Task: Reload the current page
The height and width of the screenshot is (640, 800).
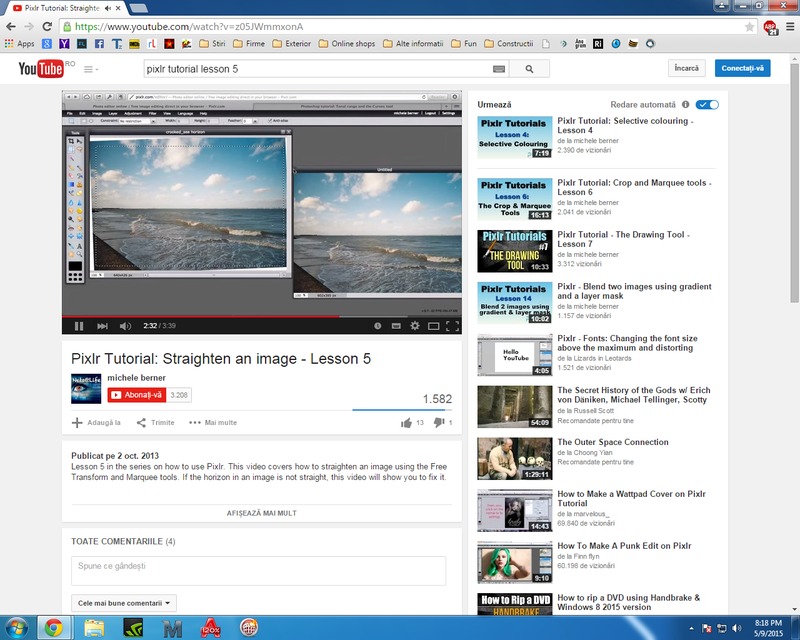Action: (47, 27)
